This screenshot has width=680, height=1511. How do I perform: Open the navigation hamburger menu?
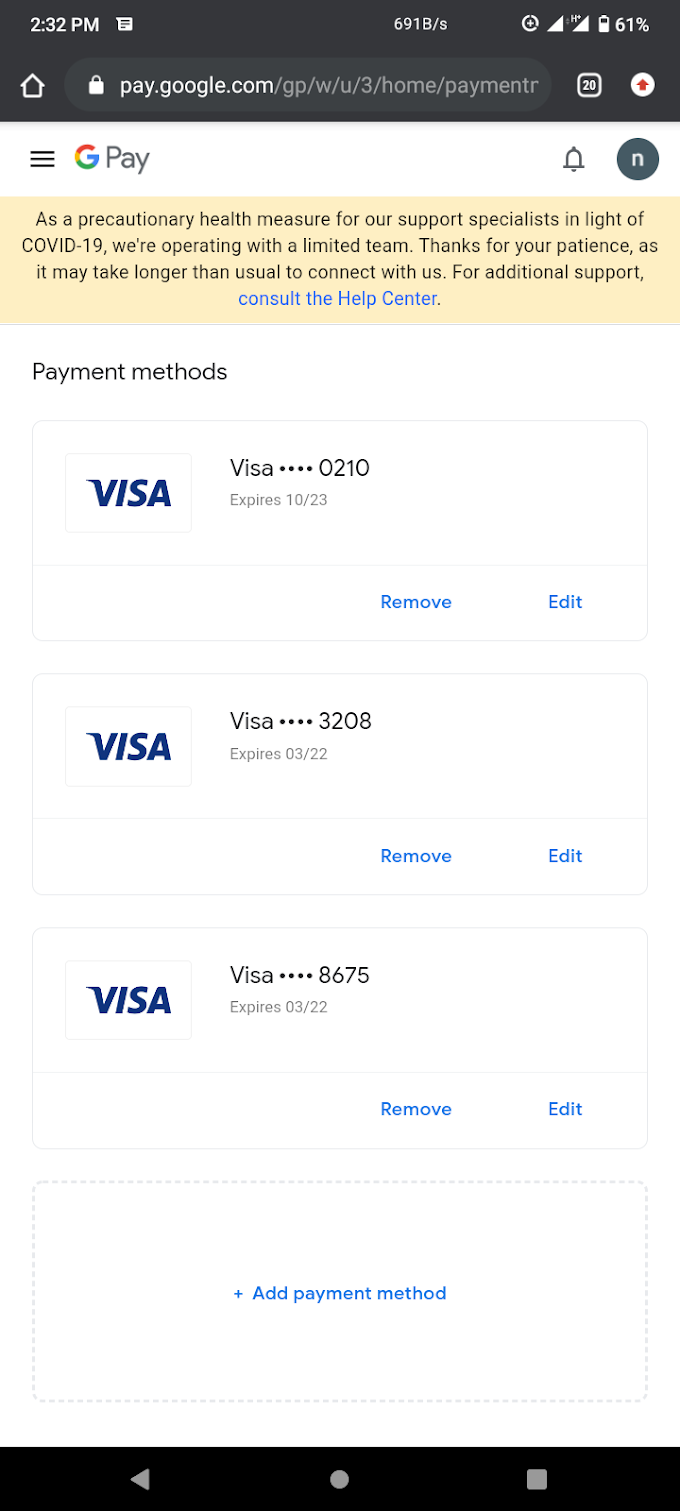(42, 159)
